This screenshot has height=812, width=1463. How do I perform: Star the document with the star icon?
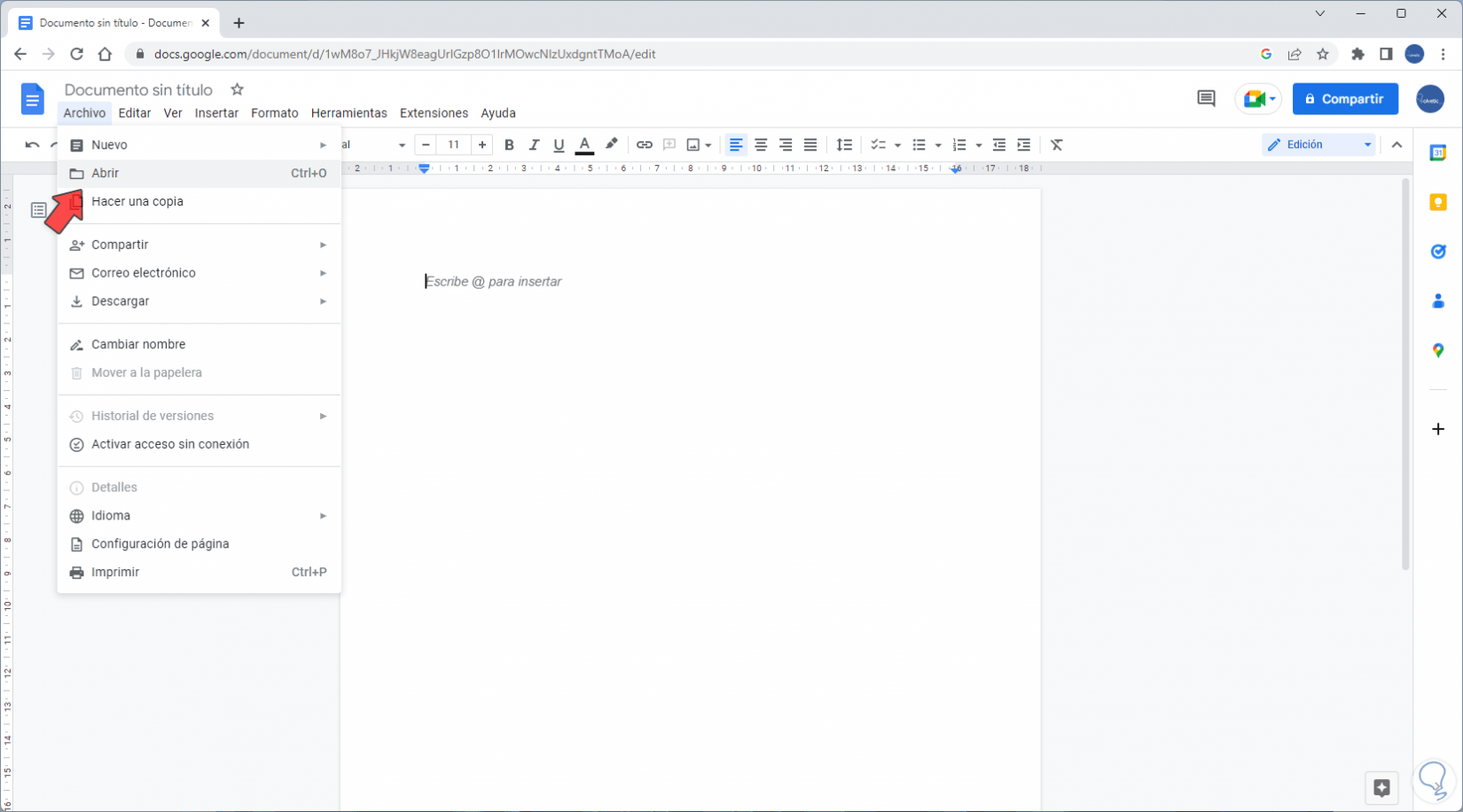point(237,90)
